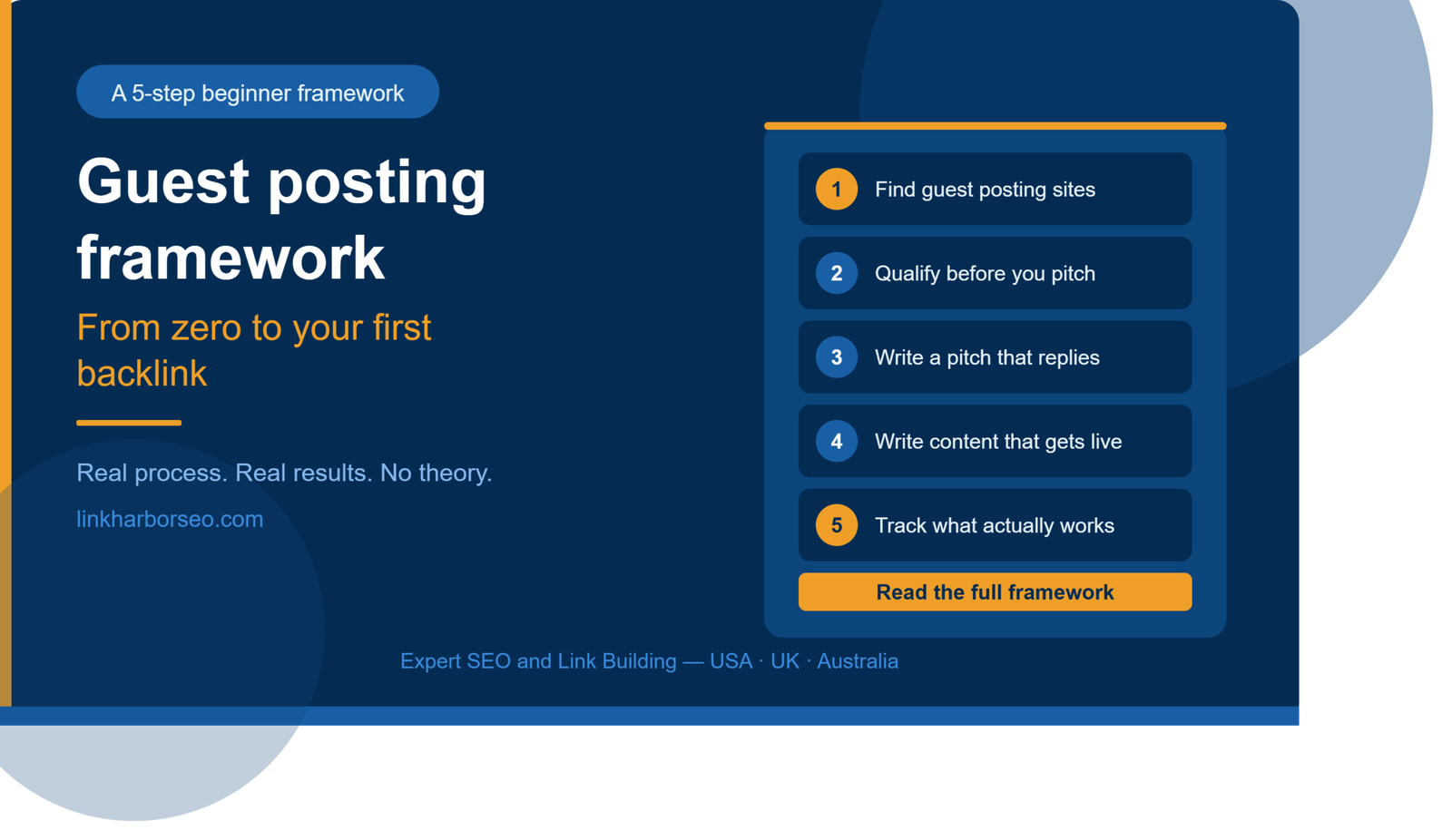Click "Expert SEO and Link Building" footer text
Image resolution: width=1452 pixels, height=840 pixels.
pyautogui.click(x=538, y=661)
